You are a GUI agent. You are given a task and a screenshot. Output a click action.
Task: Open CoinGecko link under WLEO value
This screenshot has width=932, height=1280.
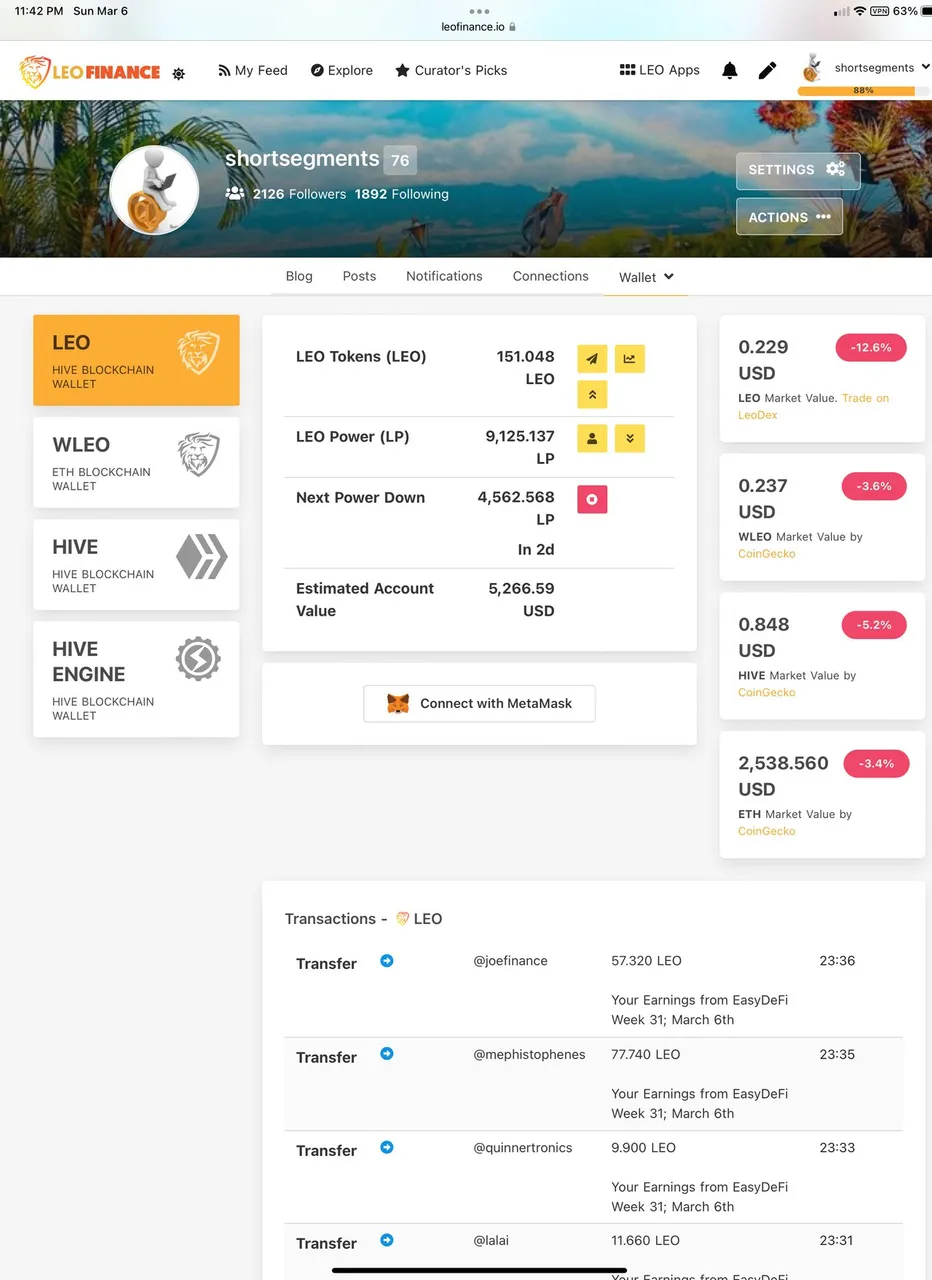tap(767, 553)
